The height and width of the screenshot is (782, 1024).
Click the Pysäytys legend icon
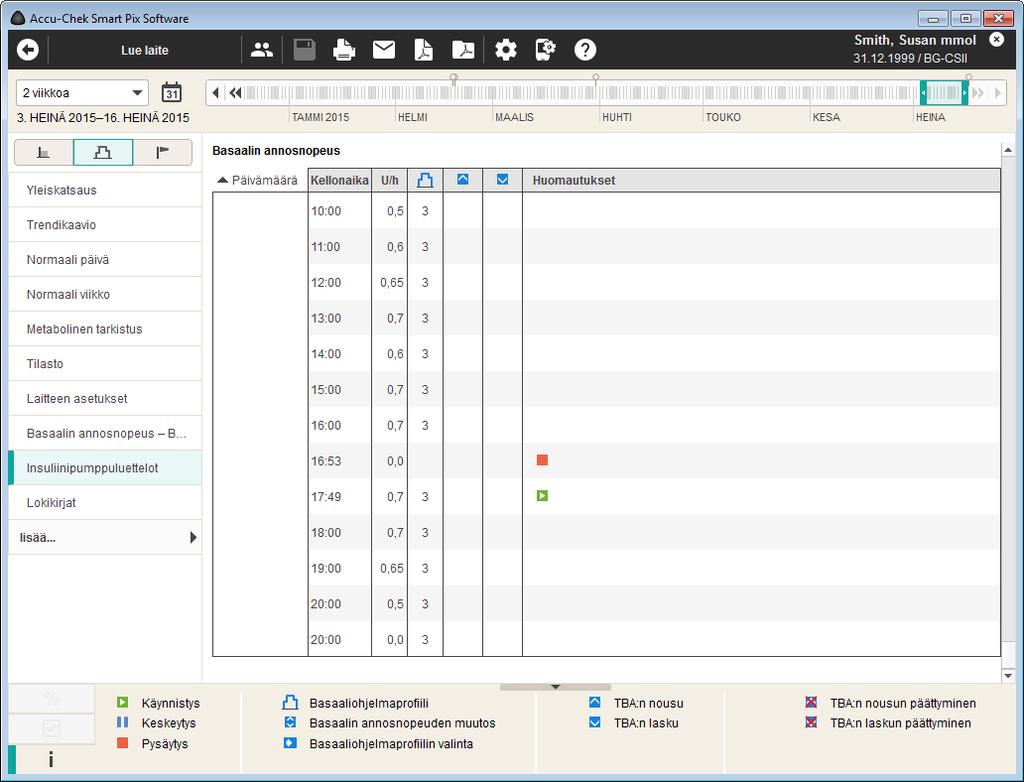click(x=122, y=743)
